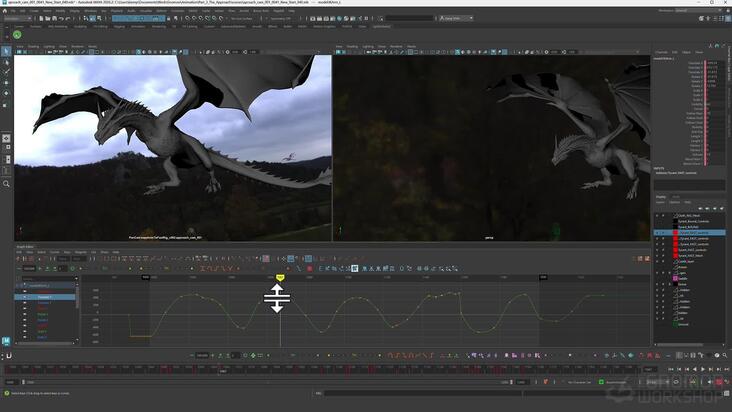
Task: Click the magnifier search icon in left sidebar
Action: click(6, 184)
